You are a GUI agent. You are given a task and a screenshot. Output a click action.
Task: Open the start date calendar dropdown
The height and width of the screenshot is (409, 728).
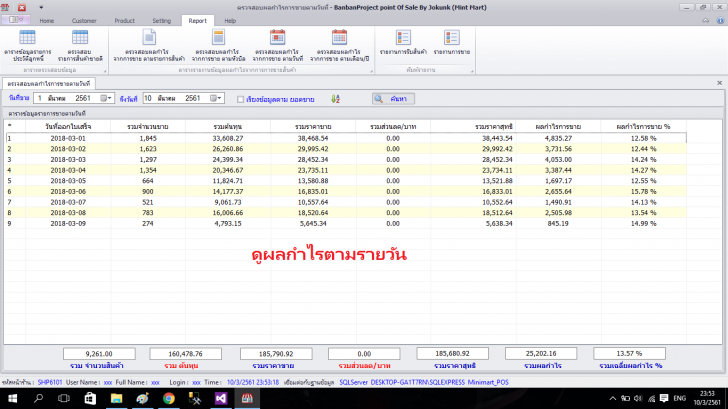click(x=106, y=98)
